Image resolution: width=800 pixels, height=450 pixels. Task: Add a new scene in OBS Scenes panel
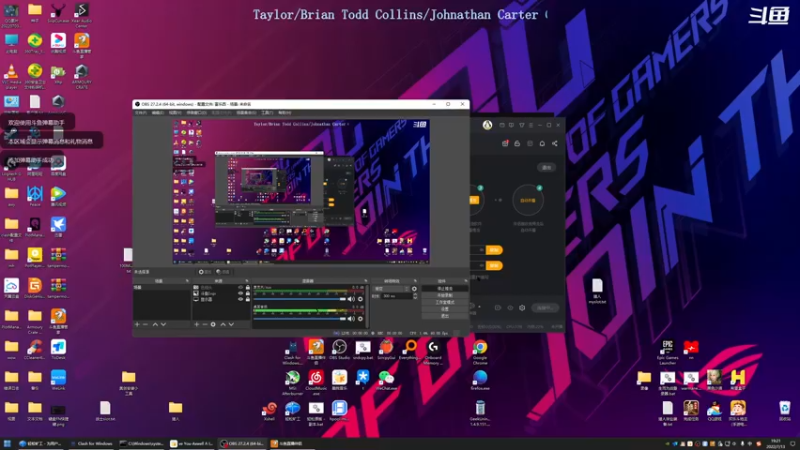coord(137,324)
